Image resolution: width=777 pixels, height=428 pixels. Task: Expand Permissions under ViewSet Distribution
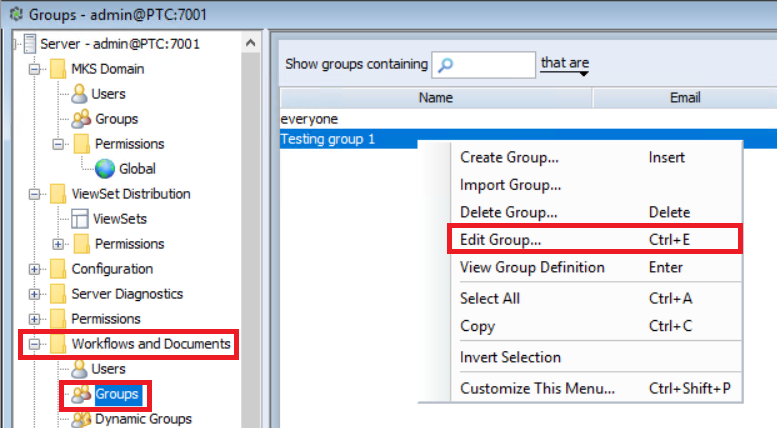coord(58,244)
